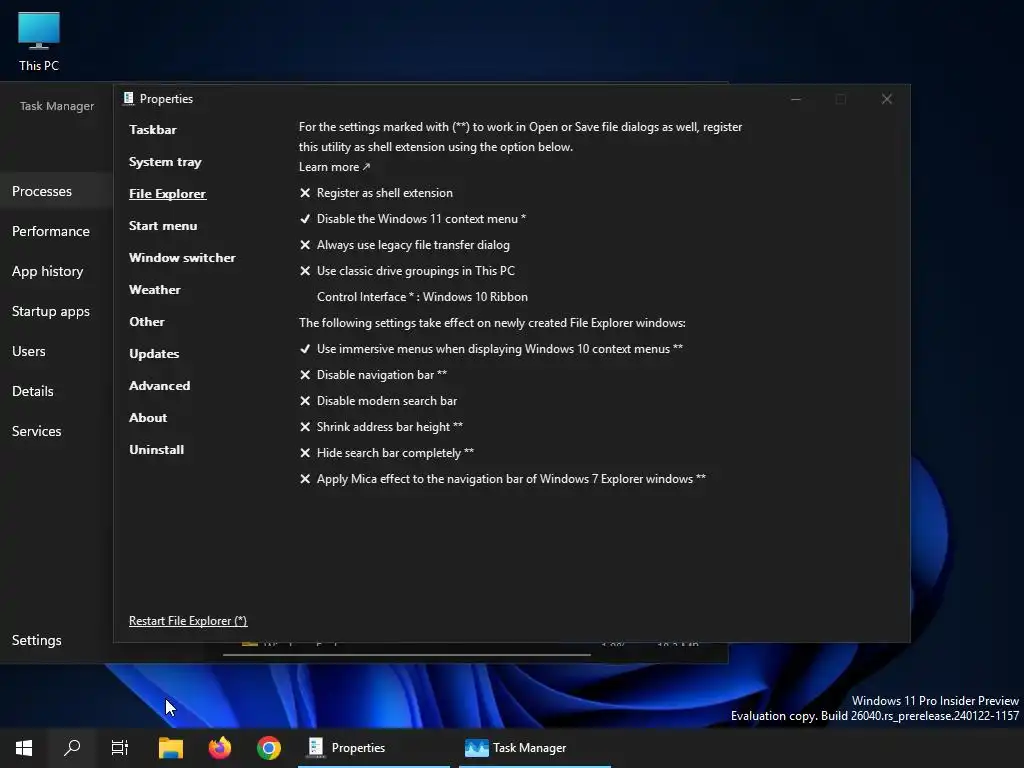Toggle Disable the Windows 11 context menu
The width and height of the screenshot is (1024, 768).
pyautogui.click(x=413, y=219)
